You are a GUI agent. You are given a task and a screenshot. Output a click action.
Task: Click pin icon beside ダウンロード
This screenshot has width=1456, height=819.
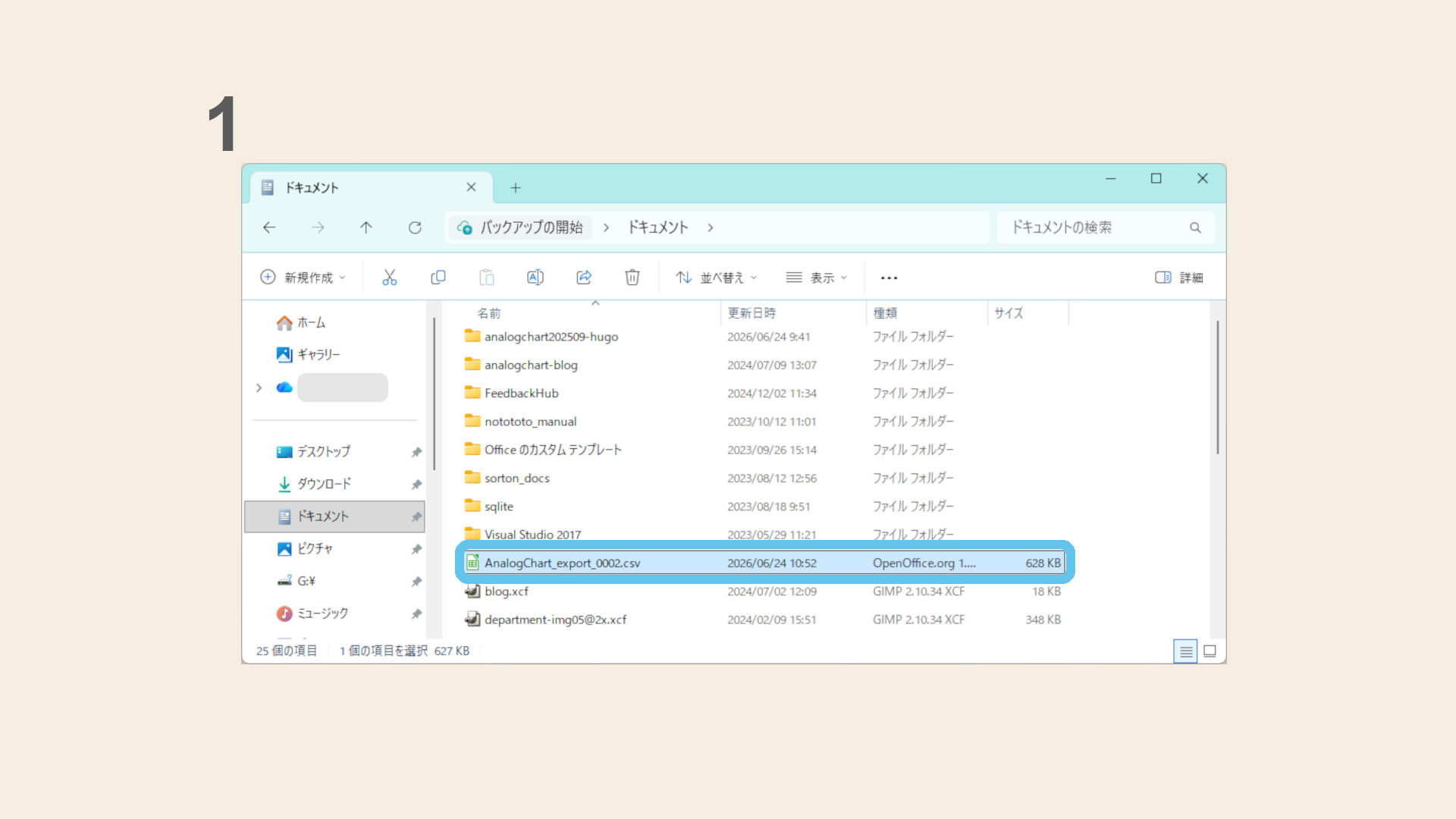[416, 484]
